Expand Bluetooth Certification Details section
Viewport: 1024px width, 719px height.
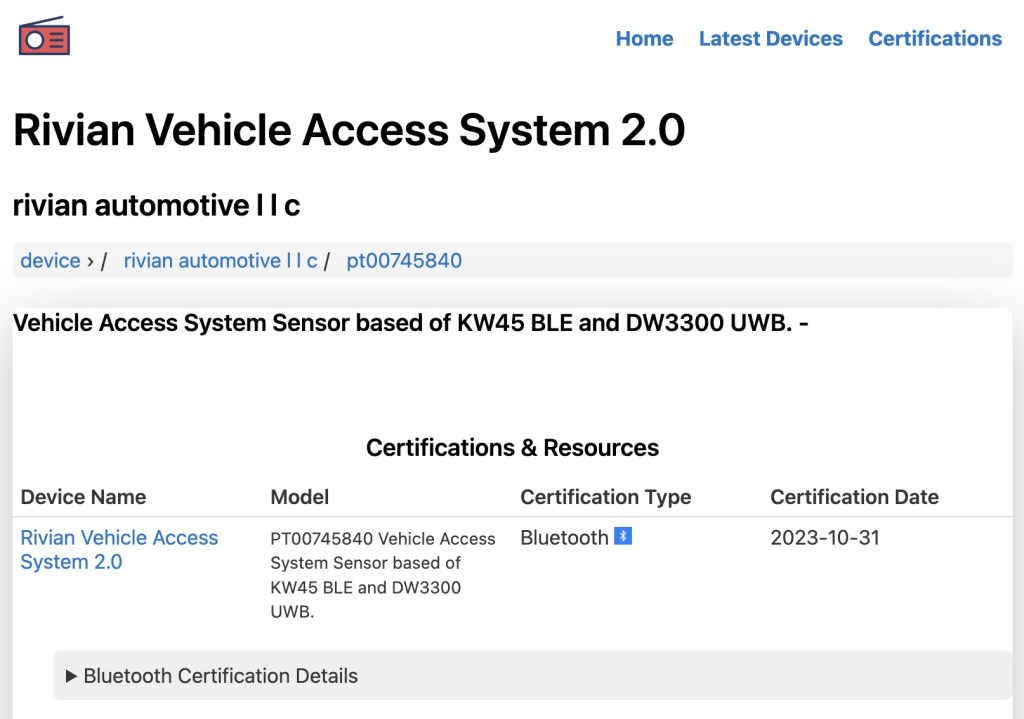coord(532,675)
